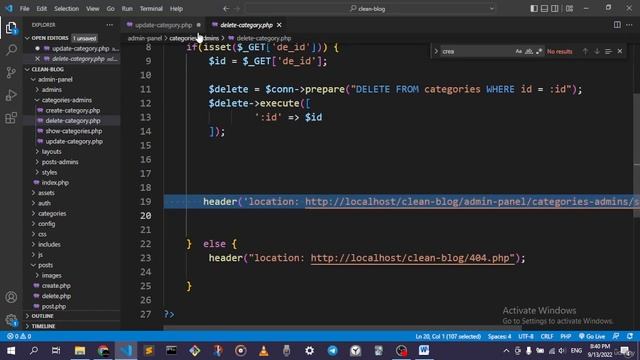Close the delete-category.php tab
640x360 pixels.
279,25
